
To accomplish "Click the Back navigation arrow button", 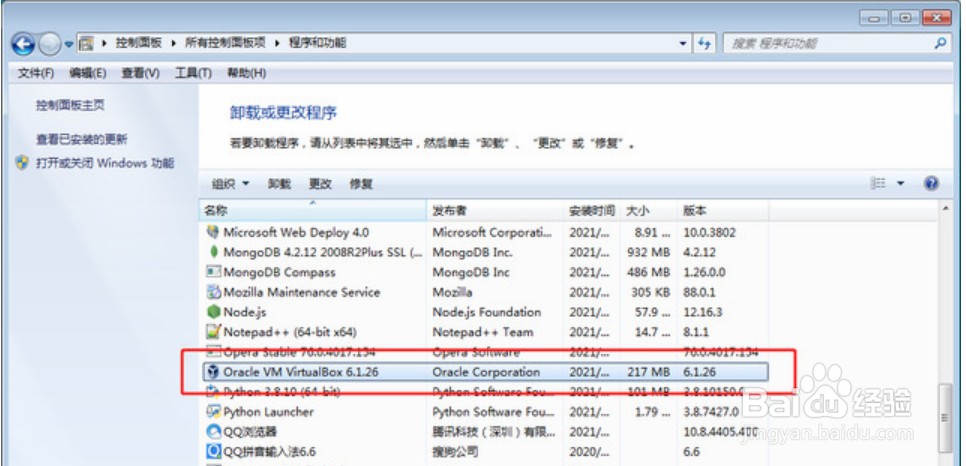I will (x=23, y=44).
